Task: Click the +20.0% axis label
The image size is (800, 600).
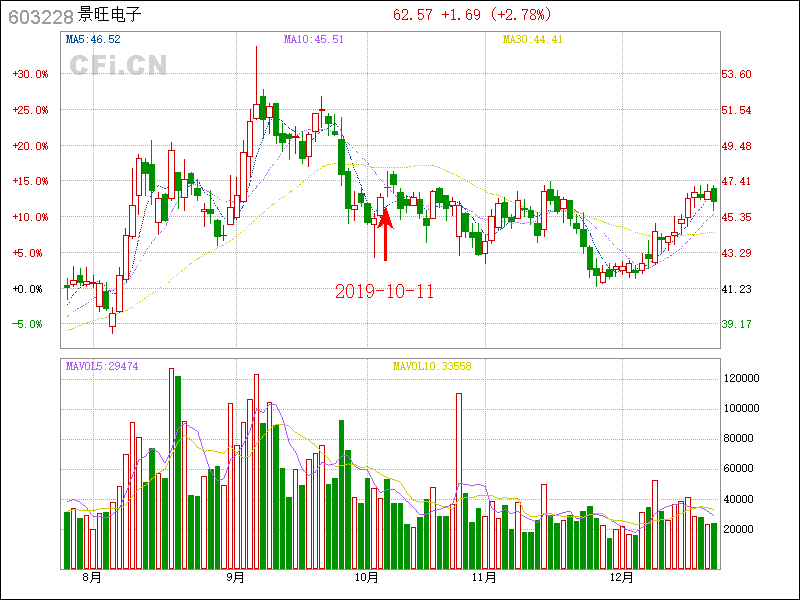Action: pyautogui.click(x=30, y=146)
